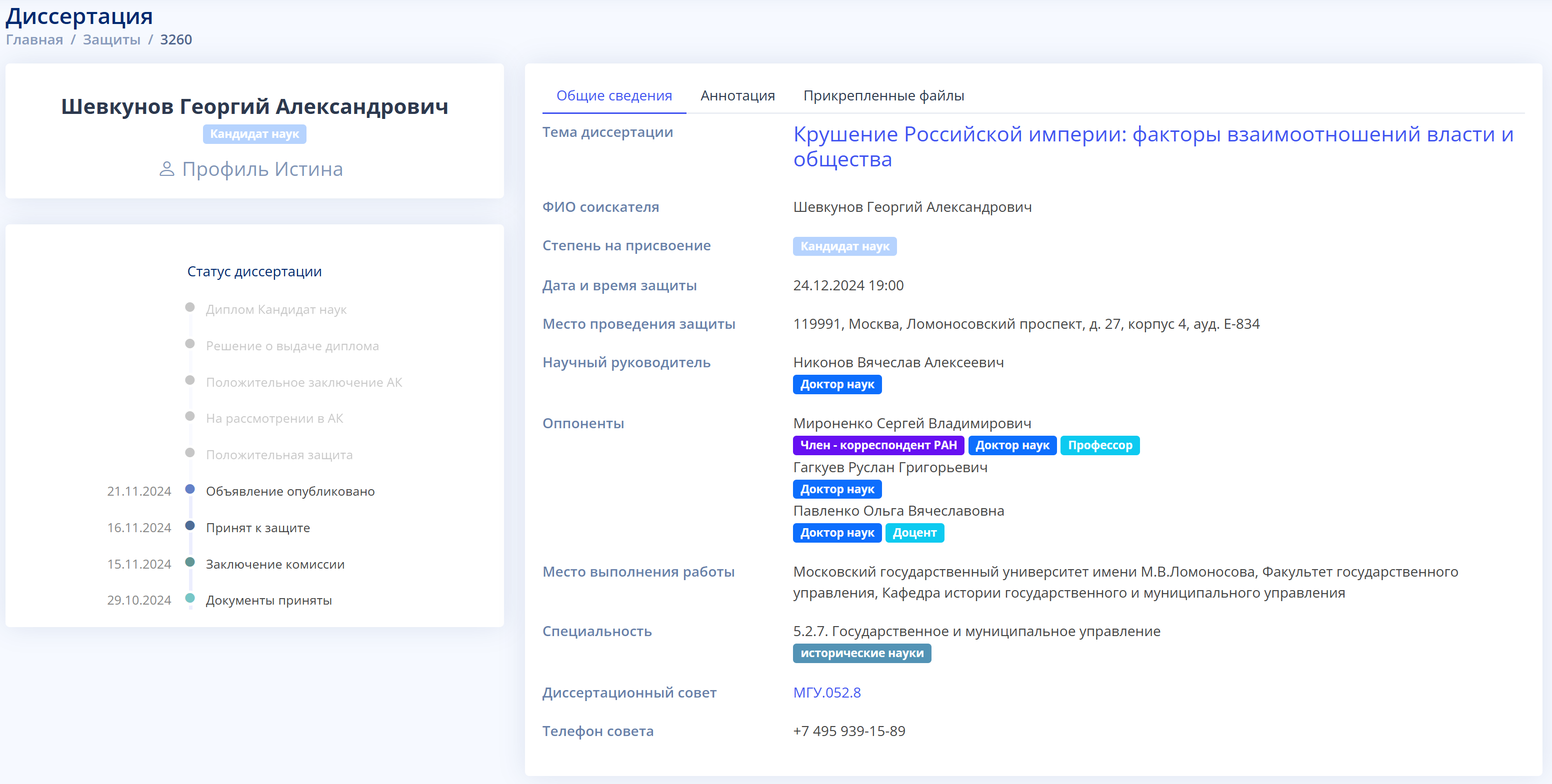Click timeline dot for Положительная защита
1552x784 pixels.
point(190,453)
